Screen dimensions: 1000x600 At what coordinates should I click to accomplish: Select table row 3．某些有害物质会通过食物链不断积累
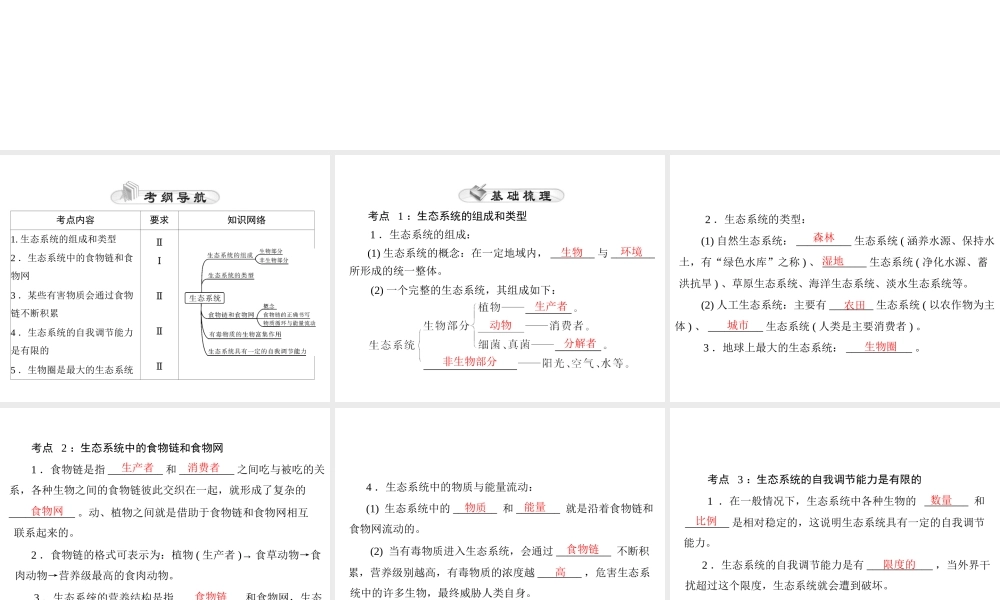tap(72, 304)
